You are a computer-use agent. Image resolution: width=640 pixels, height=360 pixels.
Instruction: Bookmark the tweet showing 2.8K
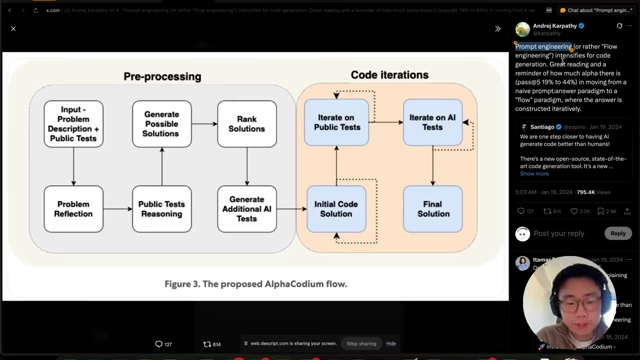[607, 211]
